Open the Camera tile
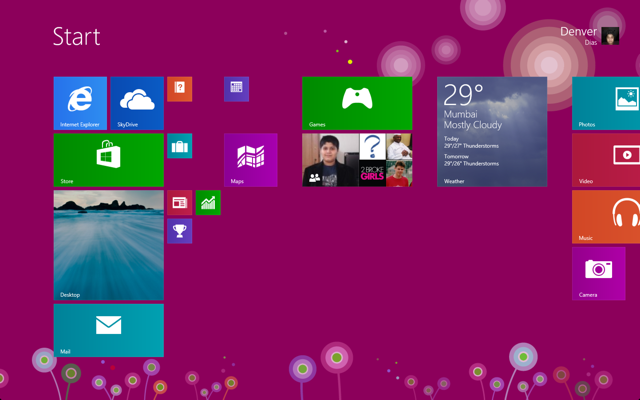 [x=599, y=273]
